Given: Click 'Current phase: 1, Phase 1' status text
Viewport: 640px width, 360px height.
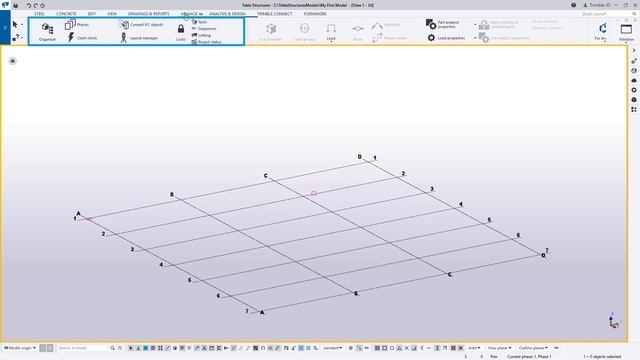Looking at the screenshot, I should 529,356.
